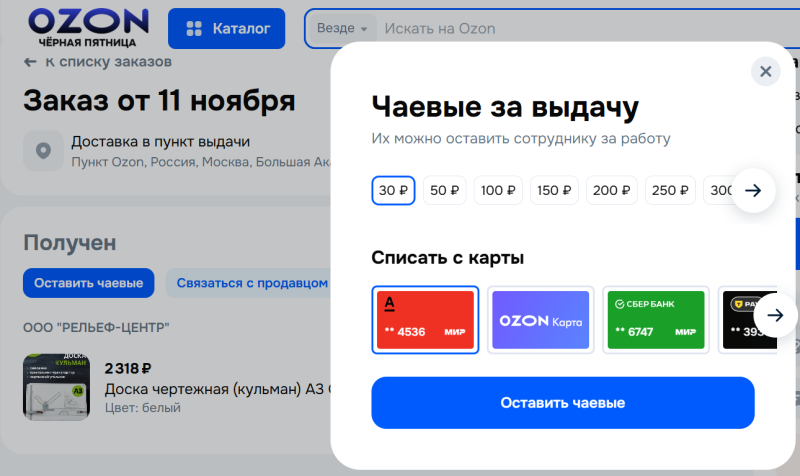Select the 250 ₽ tip amount
This screenshot has height=476, width=800.
[670, 190]
